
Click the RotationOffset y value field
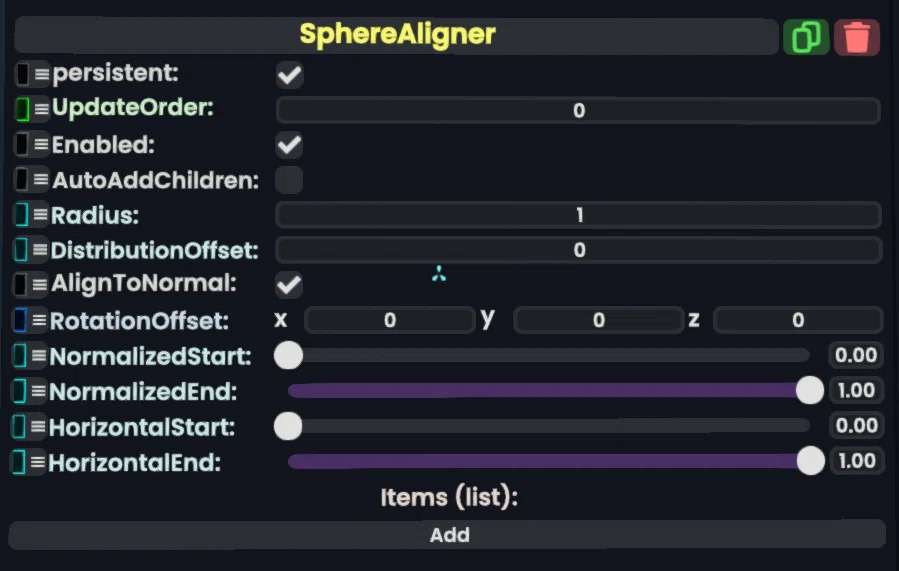[x=598, y=320]
